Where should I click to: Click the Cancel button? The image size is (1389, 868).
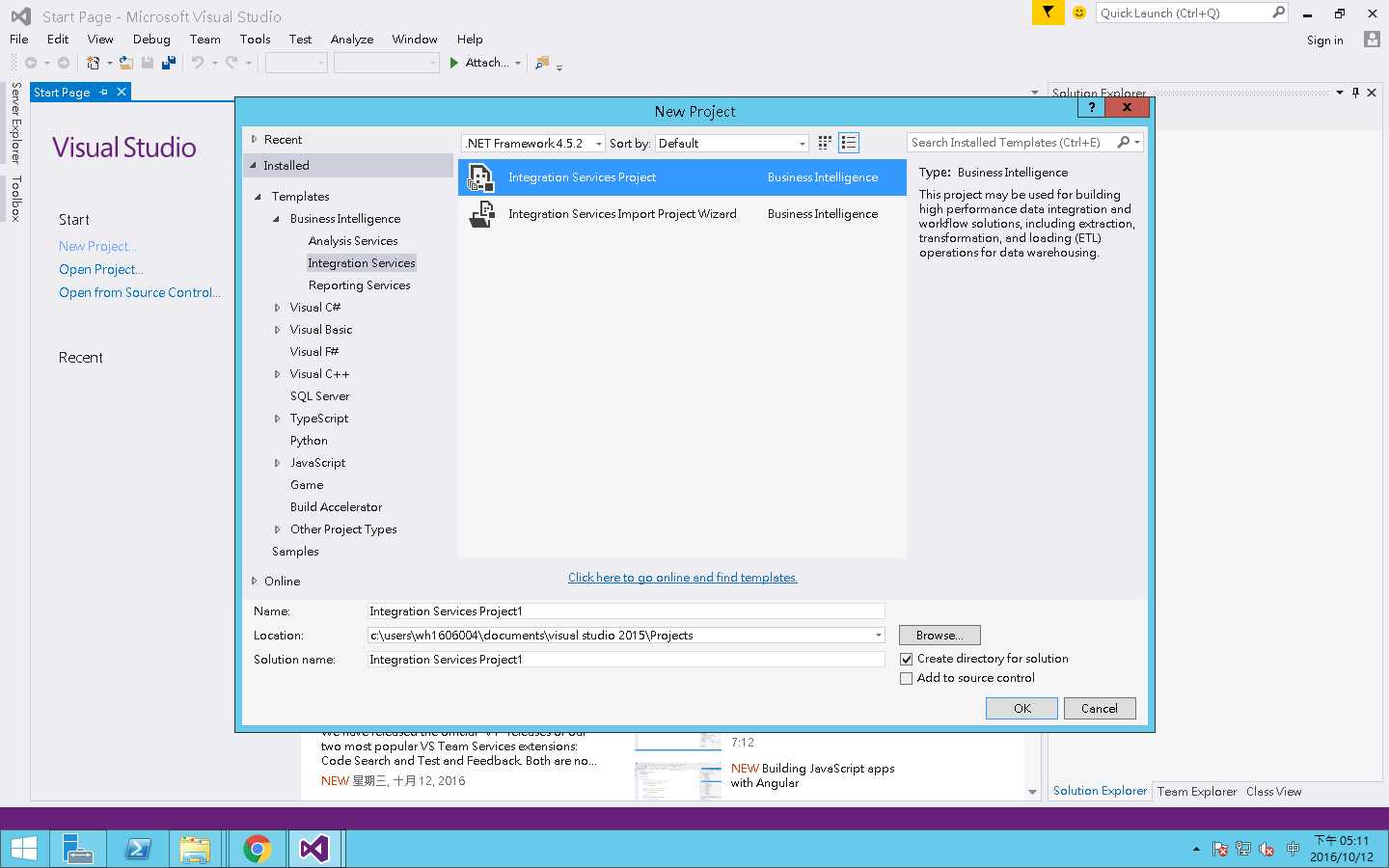pos(1100,708)
